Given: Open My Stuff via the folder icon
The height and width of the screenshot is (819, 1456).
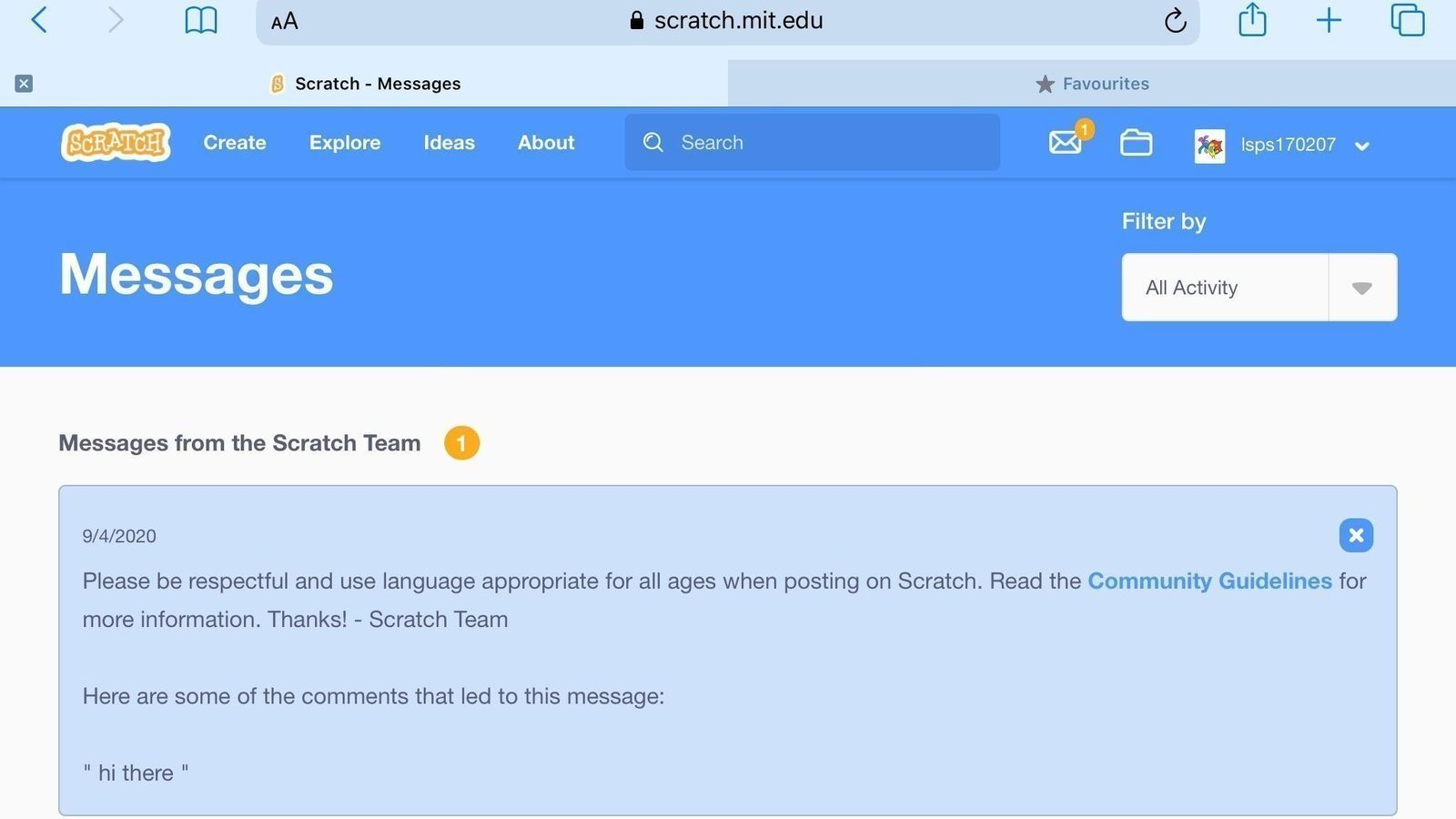Looking at the screenshot, I should 1135,142.
